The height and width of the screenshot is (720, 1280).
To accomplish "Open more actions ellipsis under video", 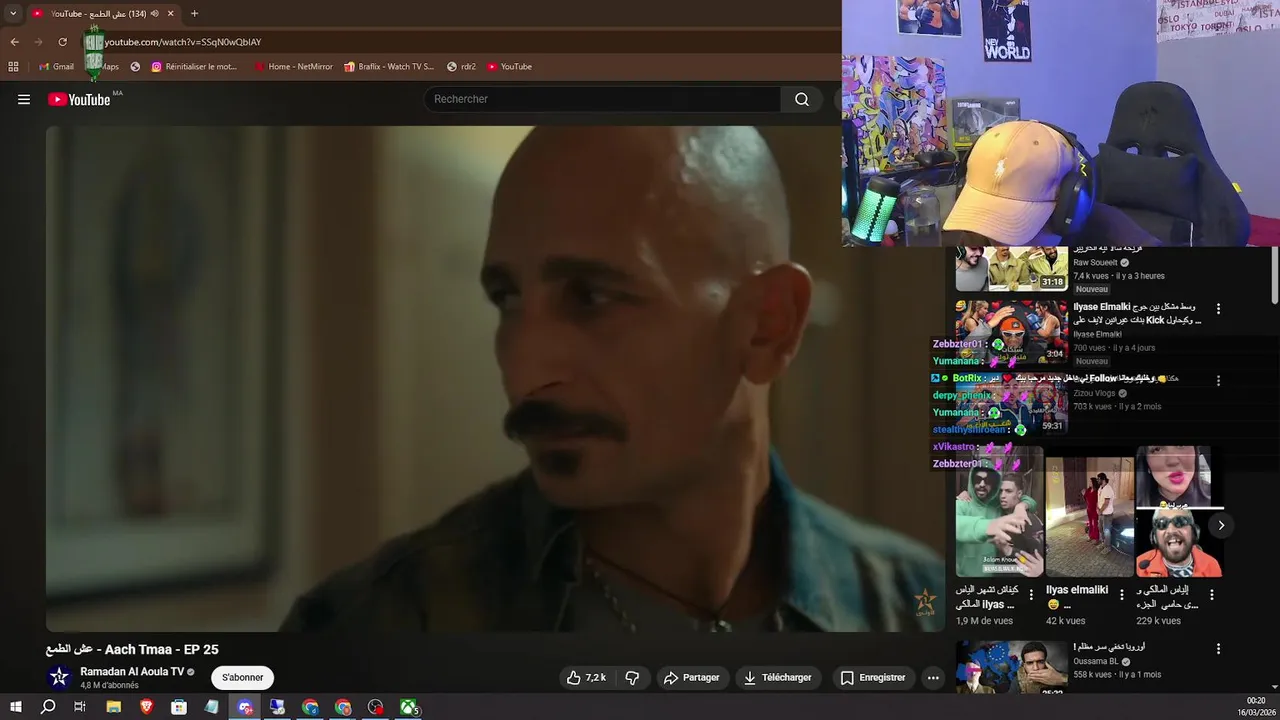I will [x=933, y=678].
